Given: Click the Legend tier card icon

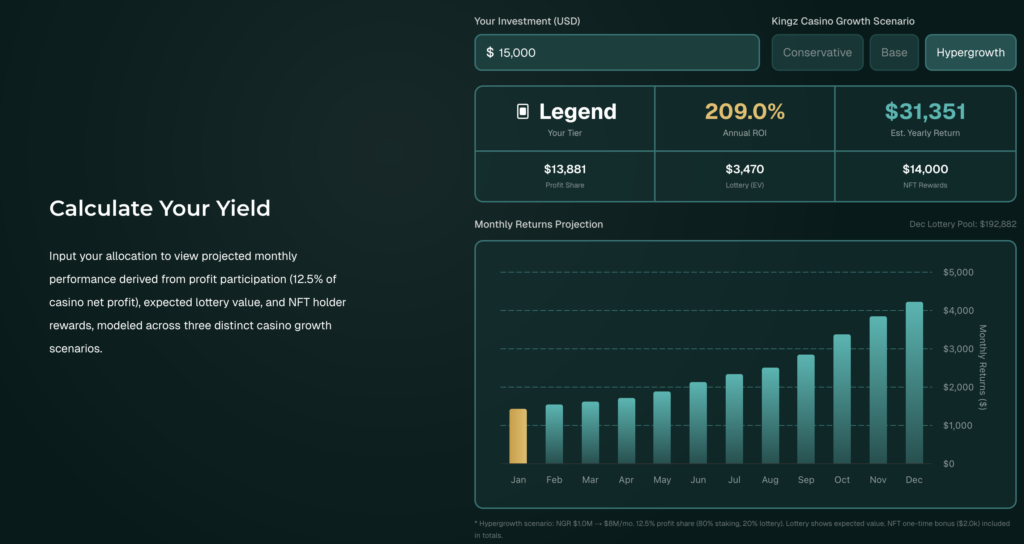Looking at the screenshot, I should (x=522, y=112).
